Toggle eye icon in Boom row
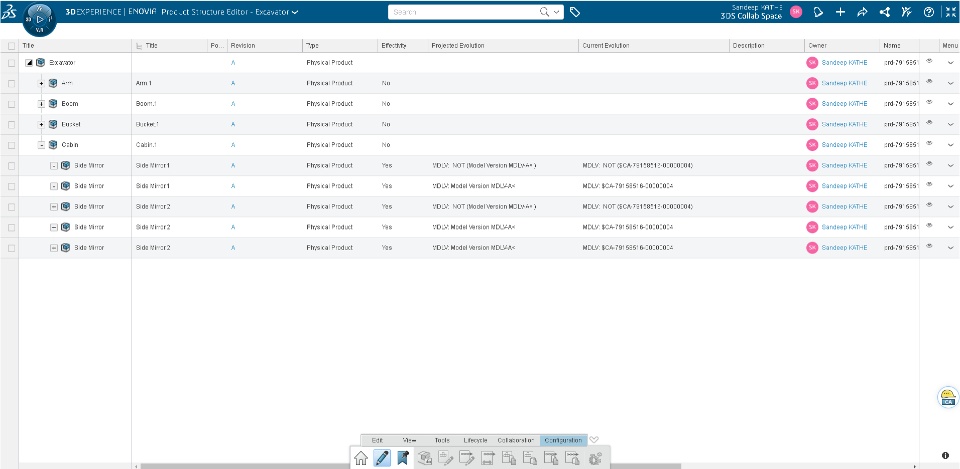 click(x=929, y=102)
